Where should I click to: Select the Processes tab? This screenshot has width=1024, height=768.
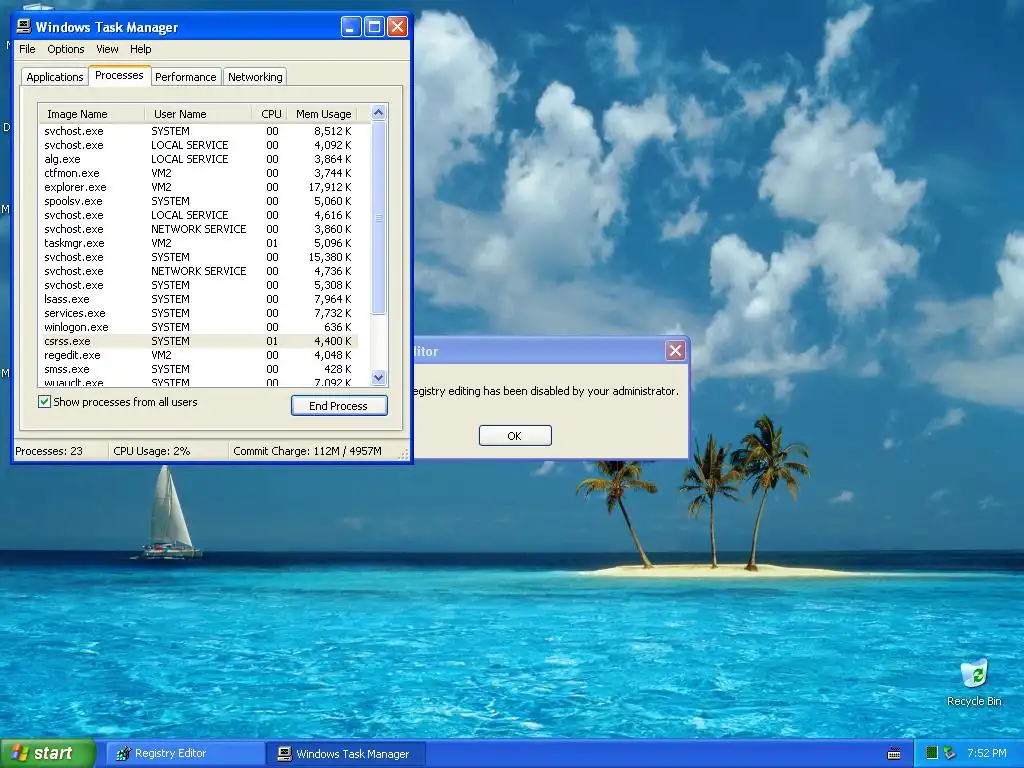(119, 75)
